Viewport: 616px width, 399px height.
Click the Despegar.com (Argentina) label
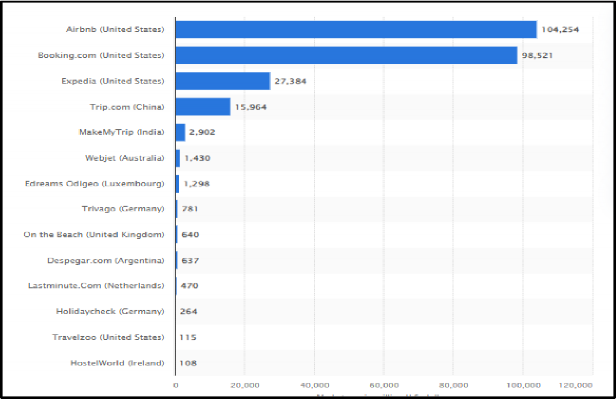tap(106, 261)
